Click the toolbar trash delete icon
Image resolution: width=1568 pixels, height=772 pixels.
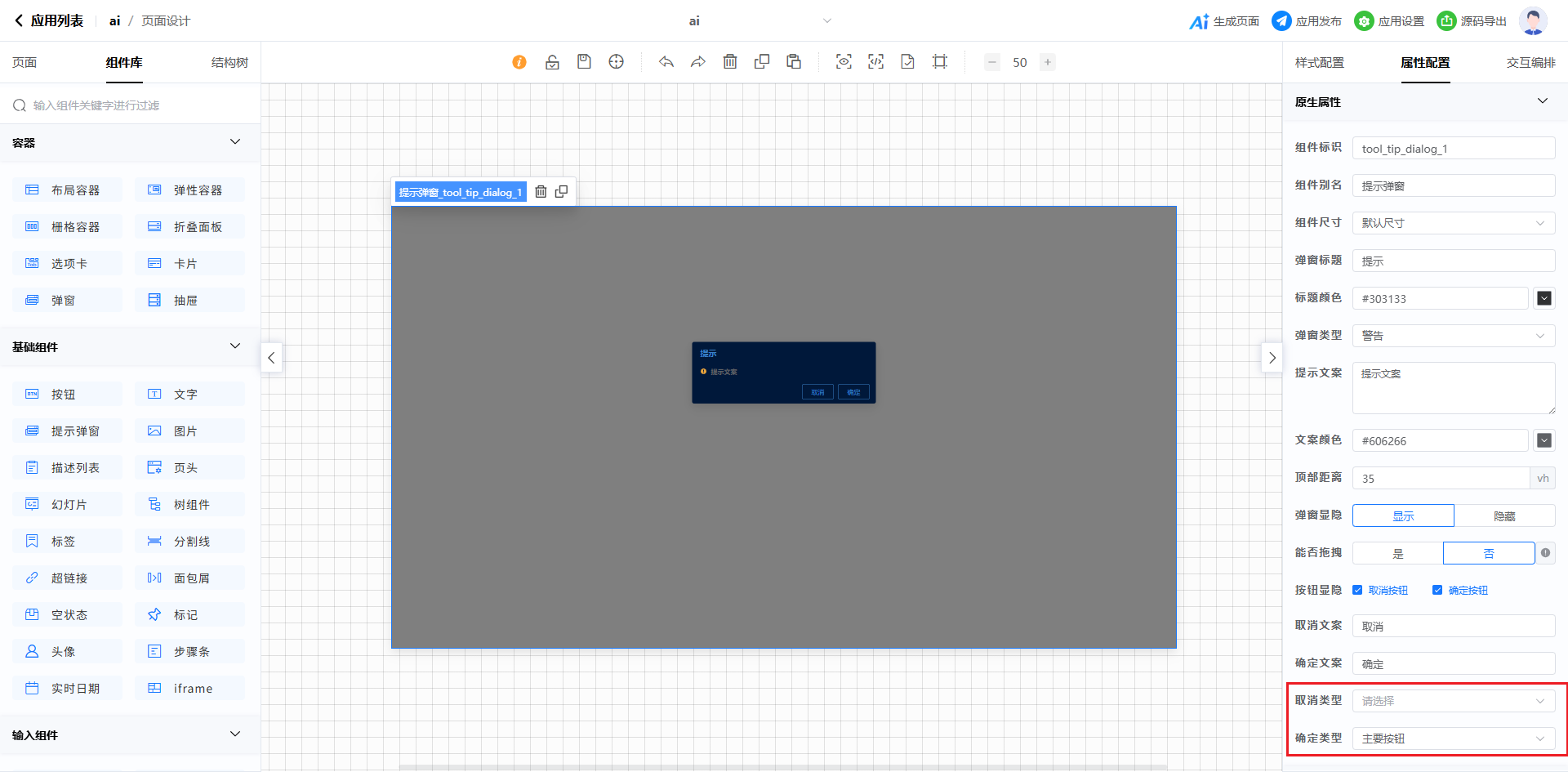click(730, 62)
